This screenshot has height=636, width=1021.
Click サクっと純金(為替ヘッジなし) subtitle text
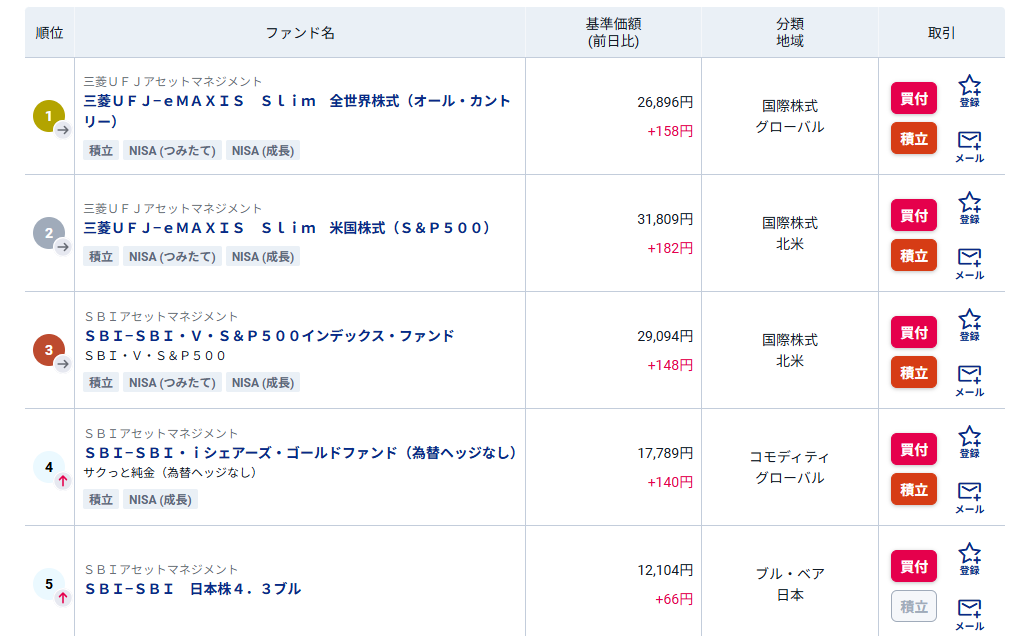click(x=170, y=473)
